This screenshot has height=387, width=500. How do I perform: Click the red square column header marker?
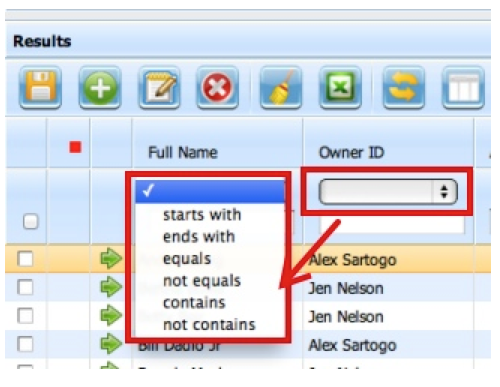tap(75, 147)
